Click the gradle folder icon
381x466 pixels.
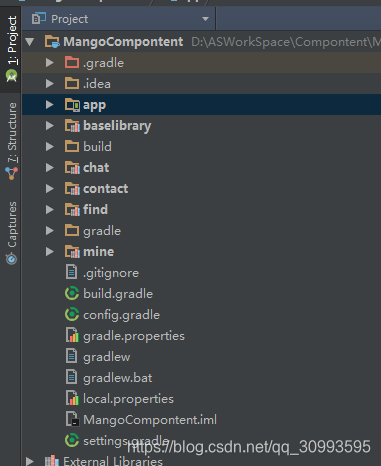(x=72, y=230)
